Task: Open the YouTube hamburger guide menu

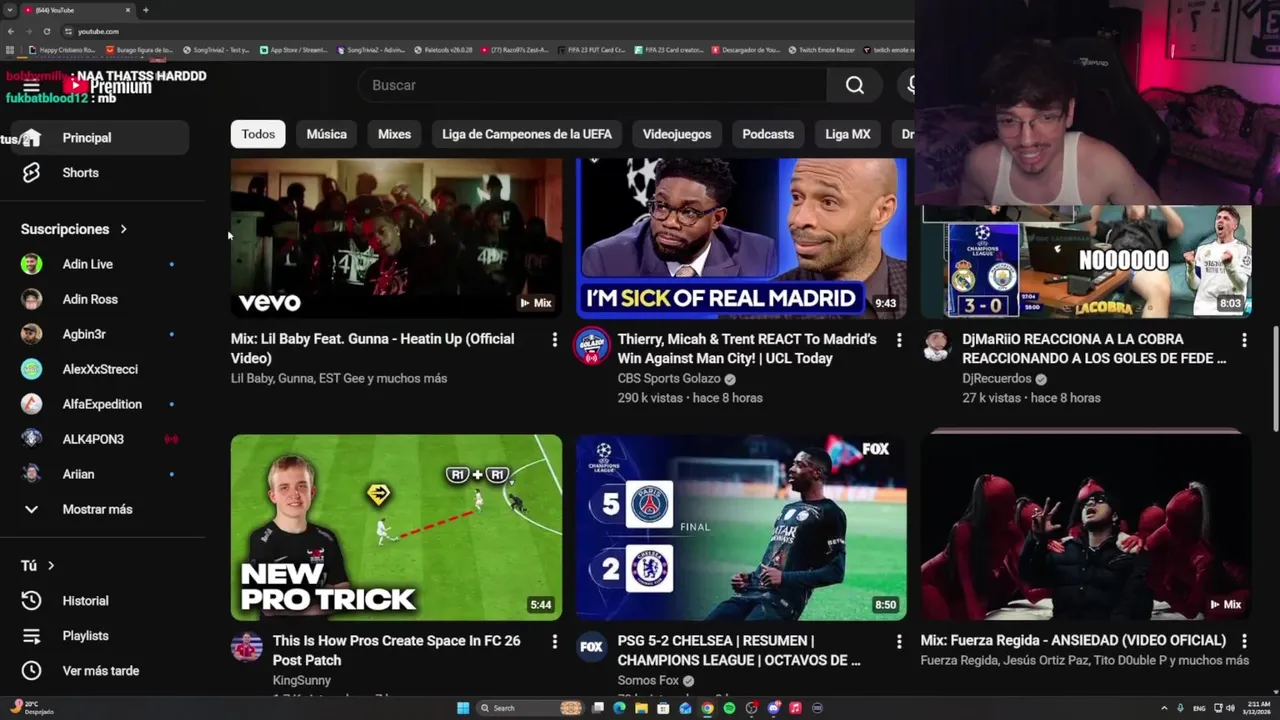Action: (31, 86)
